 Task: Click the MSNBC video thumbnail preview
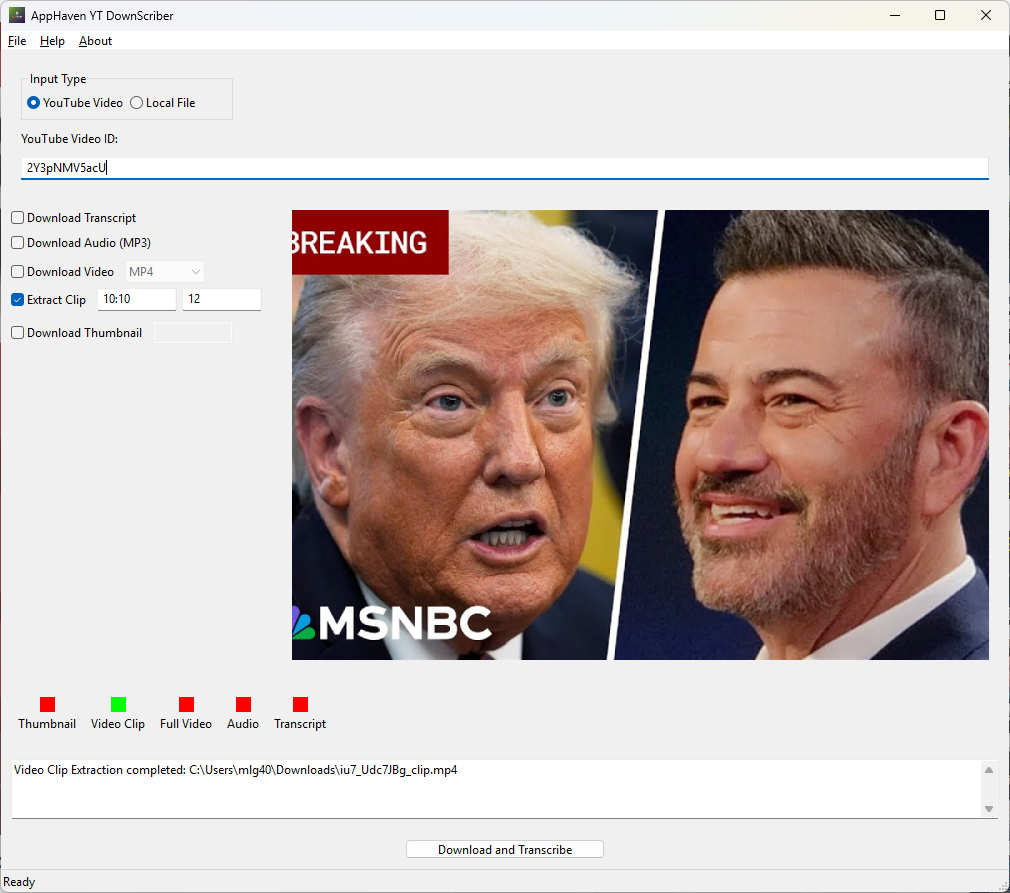(640, 435)
